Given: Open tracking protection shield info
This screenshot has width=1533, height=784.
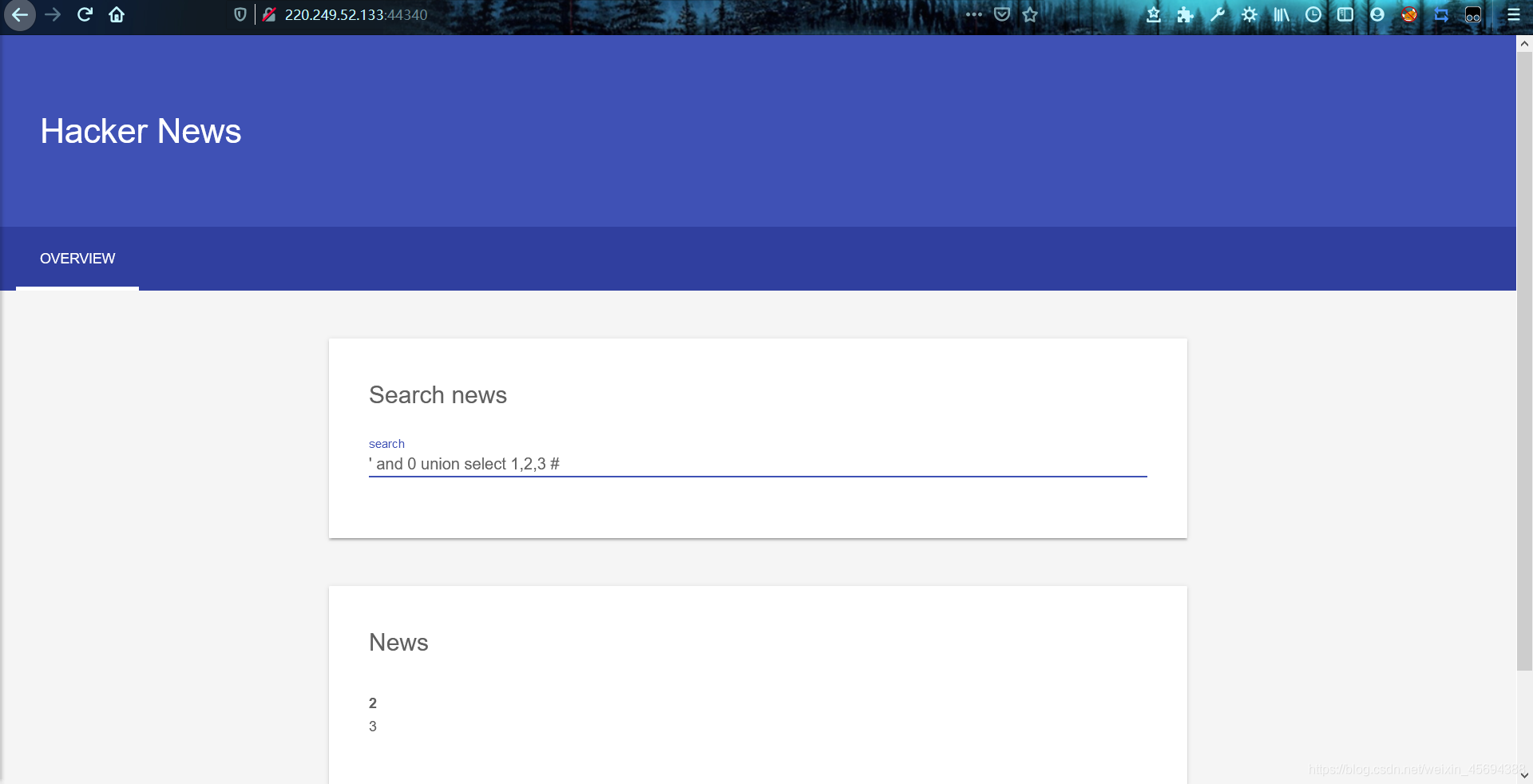Looking at the screenshot, I should [x=240, y=15].
